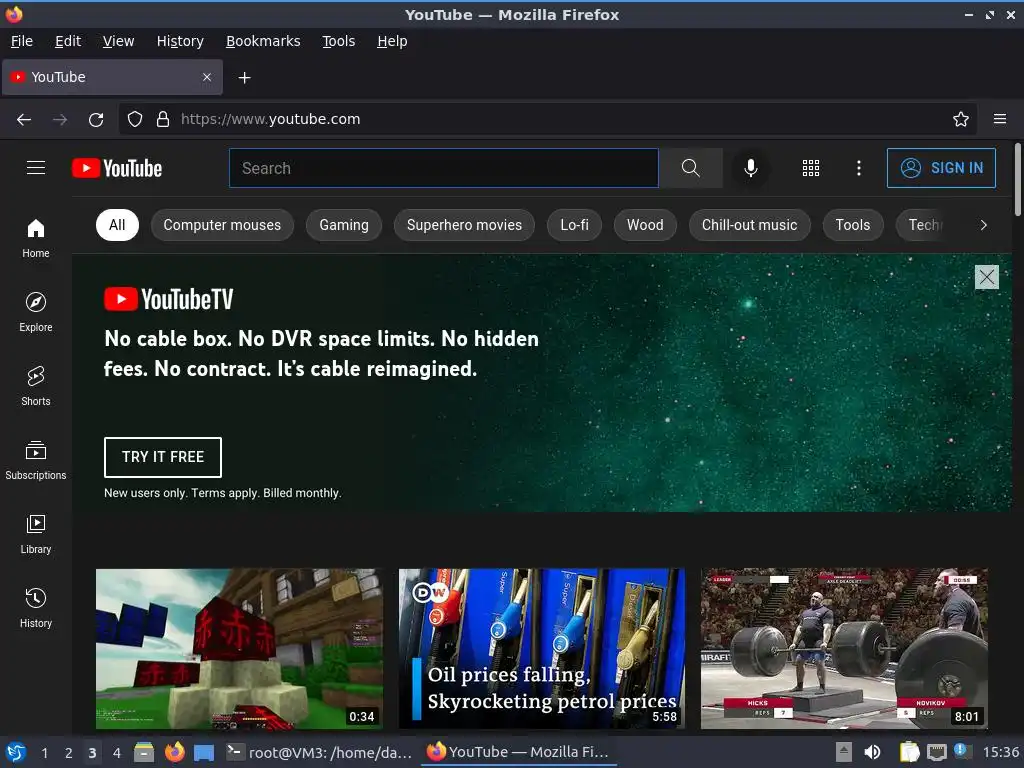Open the View menu
The width and height of the screenshot is (1024, 768).
click(x=118, y=41)
